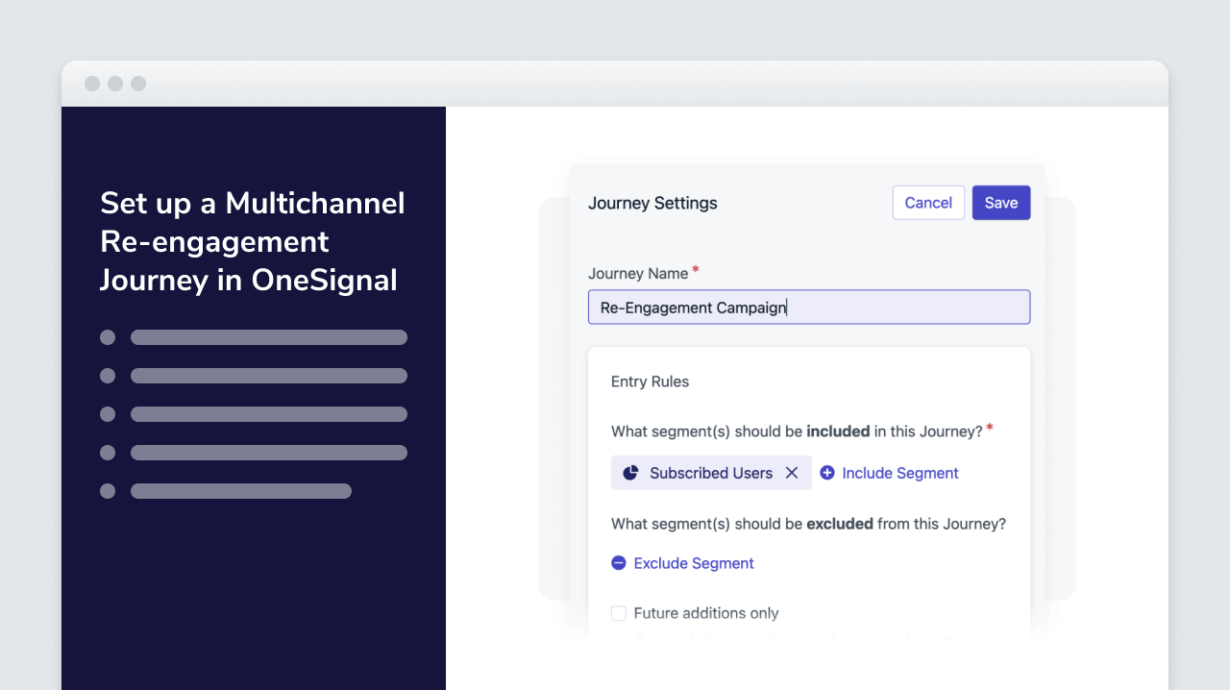Viewport: 1230px width, 690px height.
Task: Select the Subscribed Users segment chip
Action: tap(710, 473)
